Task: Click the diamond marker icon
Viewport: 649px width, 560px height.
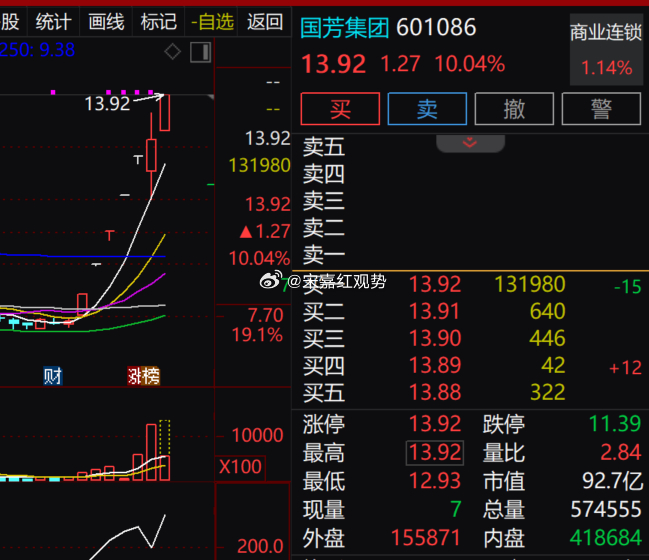Action: pyautogui.click(x=173, y=52)
